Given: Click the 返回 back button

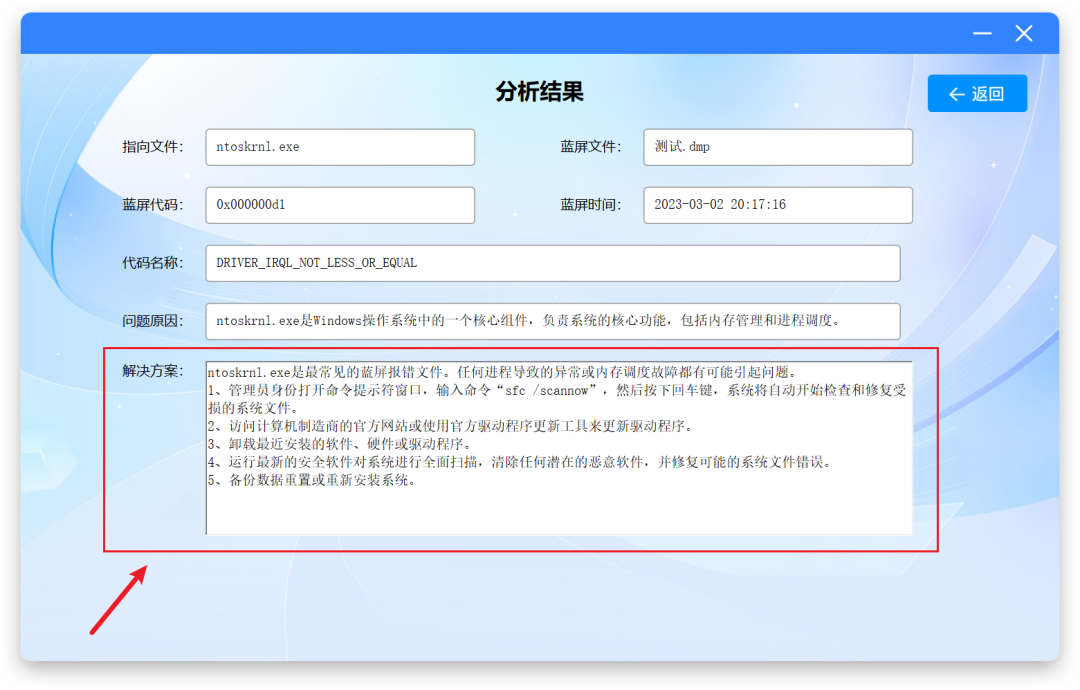Looking at the screenshot, I should tap(977, 94).
